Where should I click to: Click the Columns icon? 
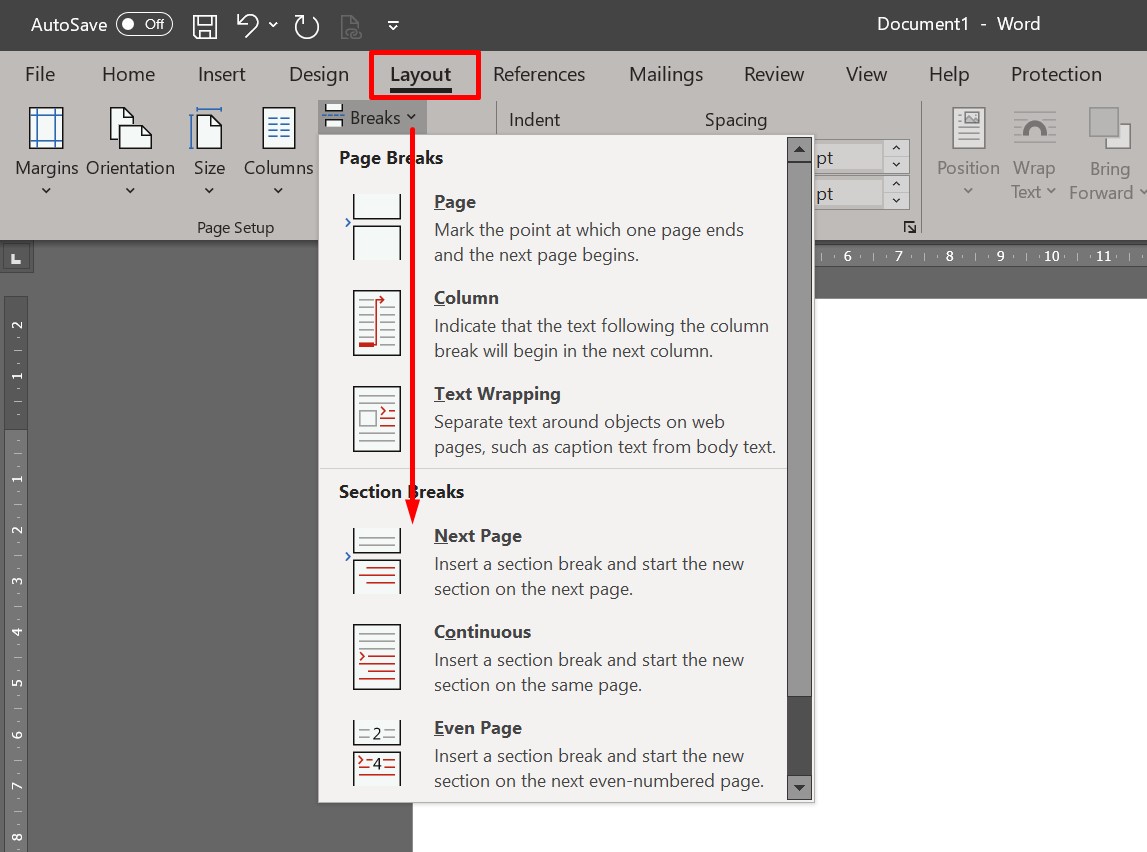click(279, 128)
